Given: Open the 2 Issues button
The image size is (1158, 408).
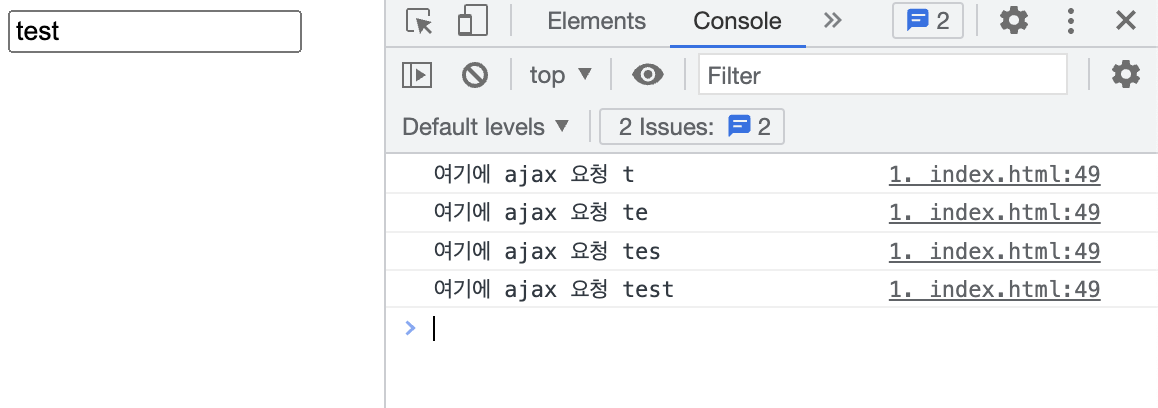Looking at the screenshot, I should pos(692,127).
